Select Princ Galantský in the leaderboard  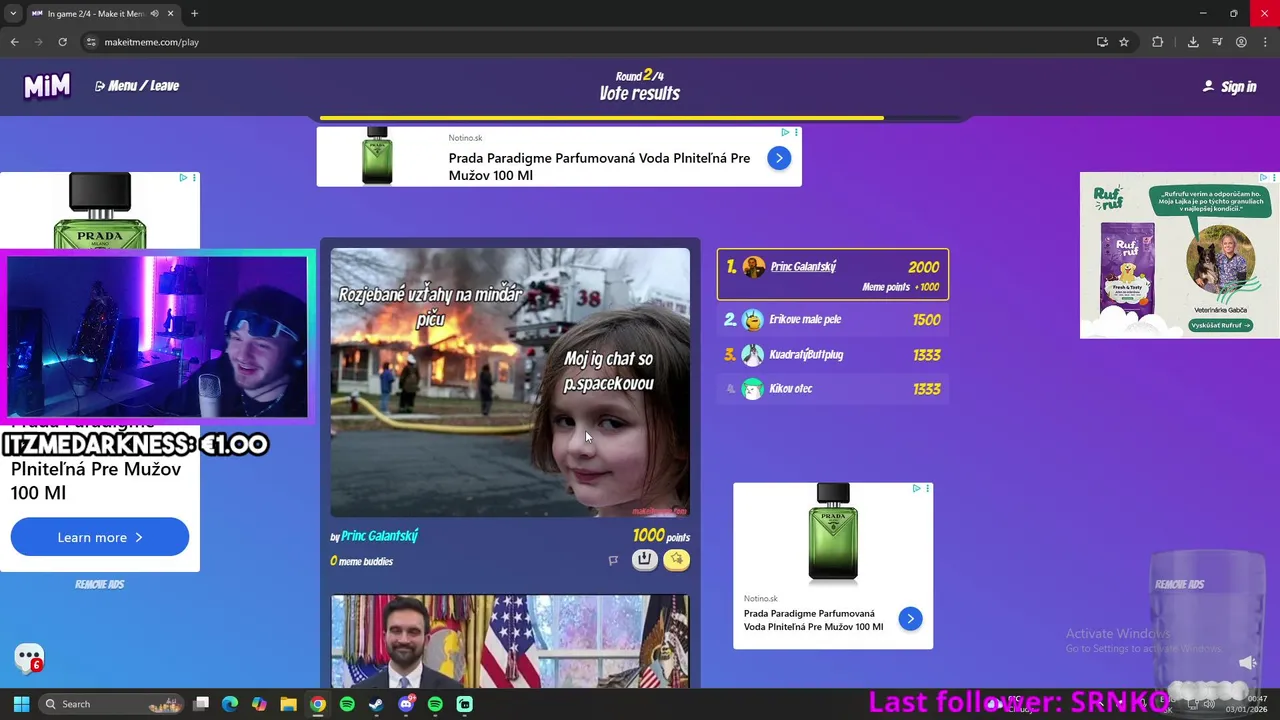click(x=832, y=275)
